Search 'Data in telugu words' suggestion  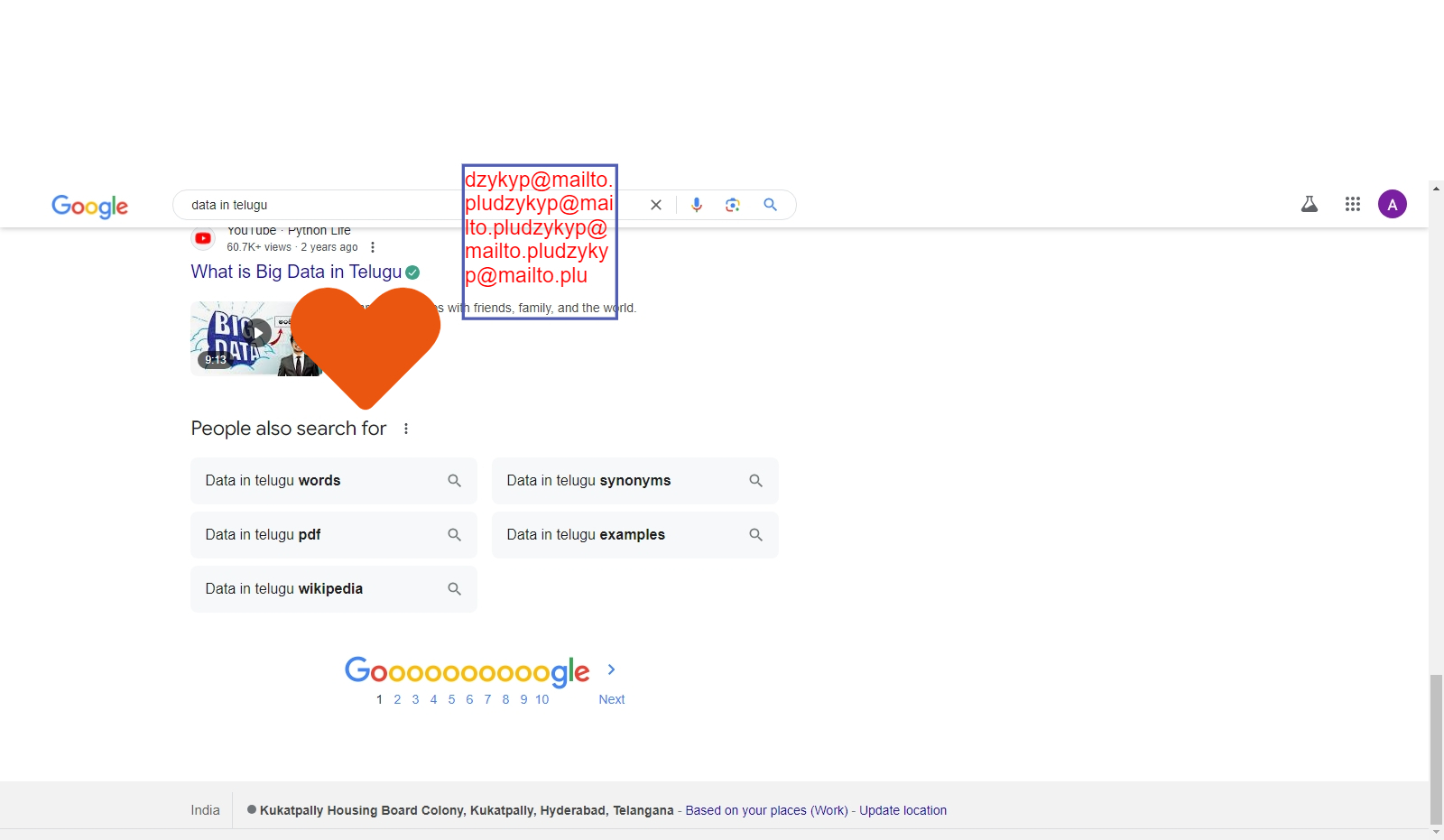(334, 481)
